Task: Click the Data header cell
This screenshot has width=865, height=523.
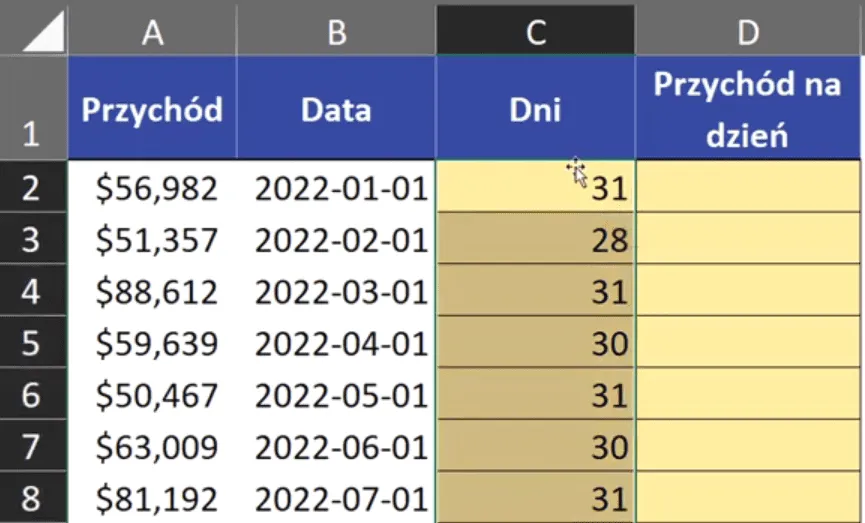Action: 337,109
